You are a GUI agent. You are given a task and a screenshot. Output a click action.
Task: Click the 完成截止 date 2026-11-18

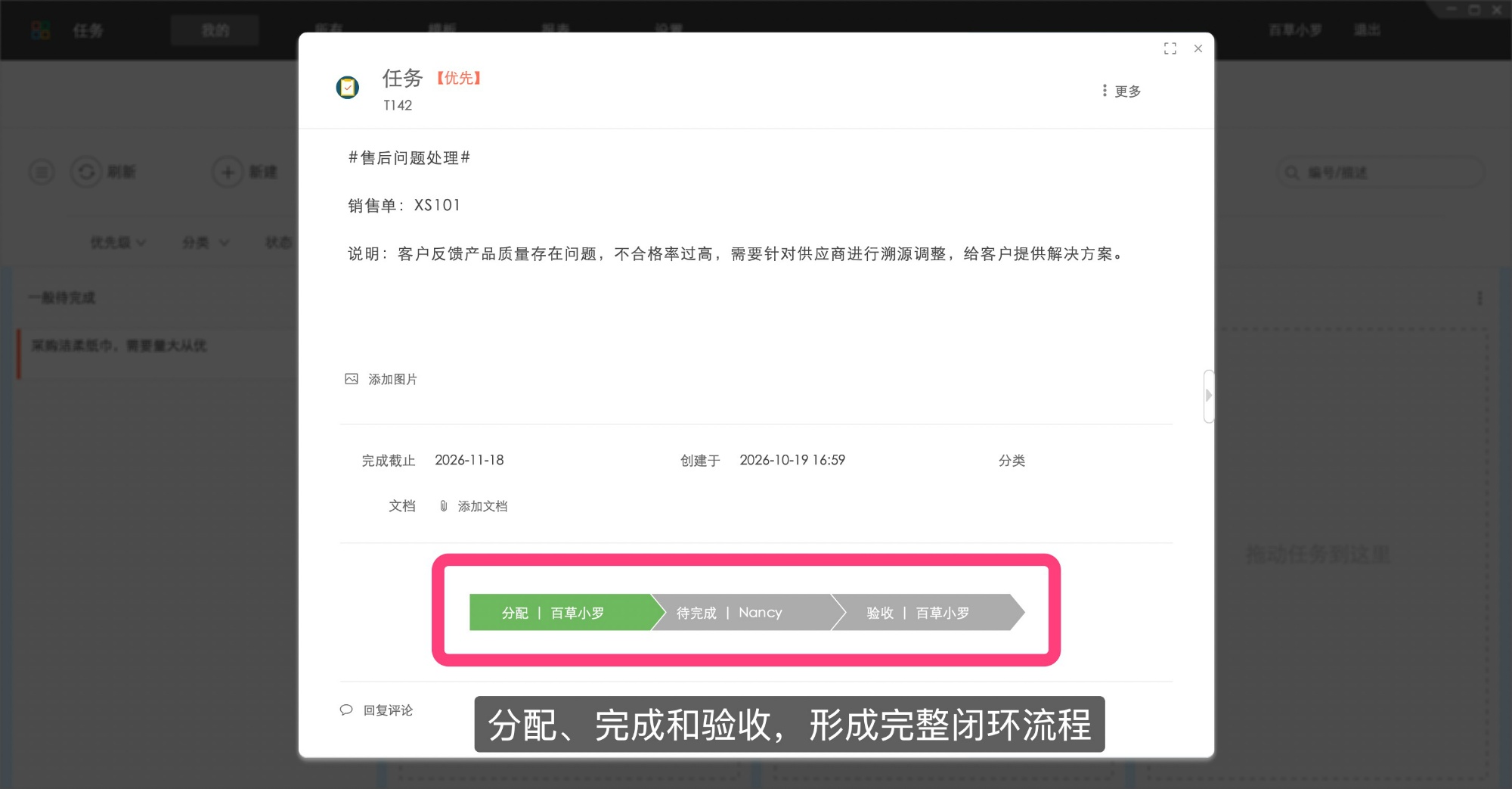469,460
